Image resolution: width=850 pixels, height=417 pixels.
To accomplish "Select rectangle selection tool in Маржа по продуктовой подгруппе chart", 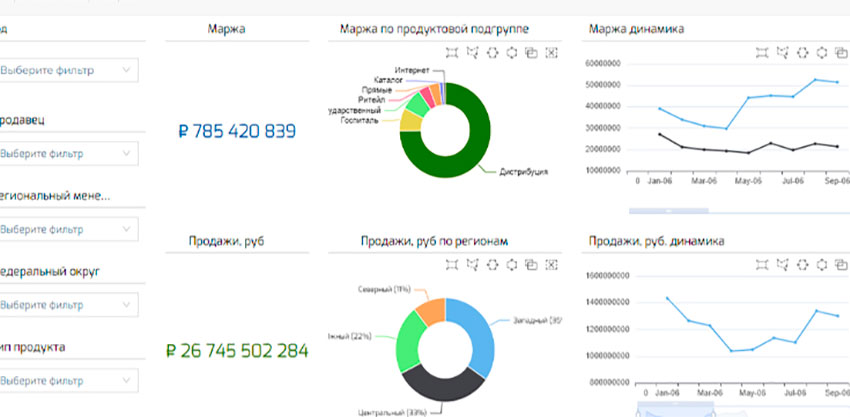I will coord(453,53).
